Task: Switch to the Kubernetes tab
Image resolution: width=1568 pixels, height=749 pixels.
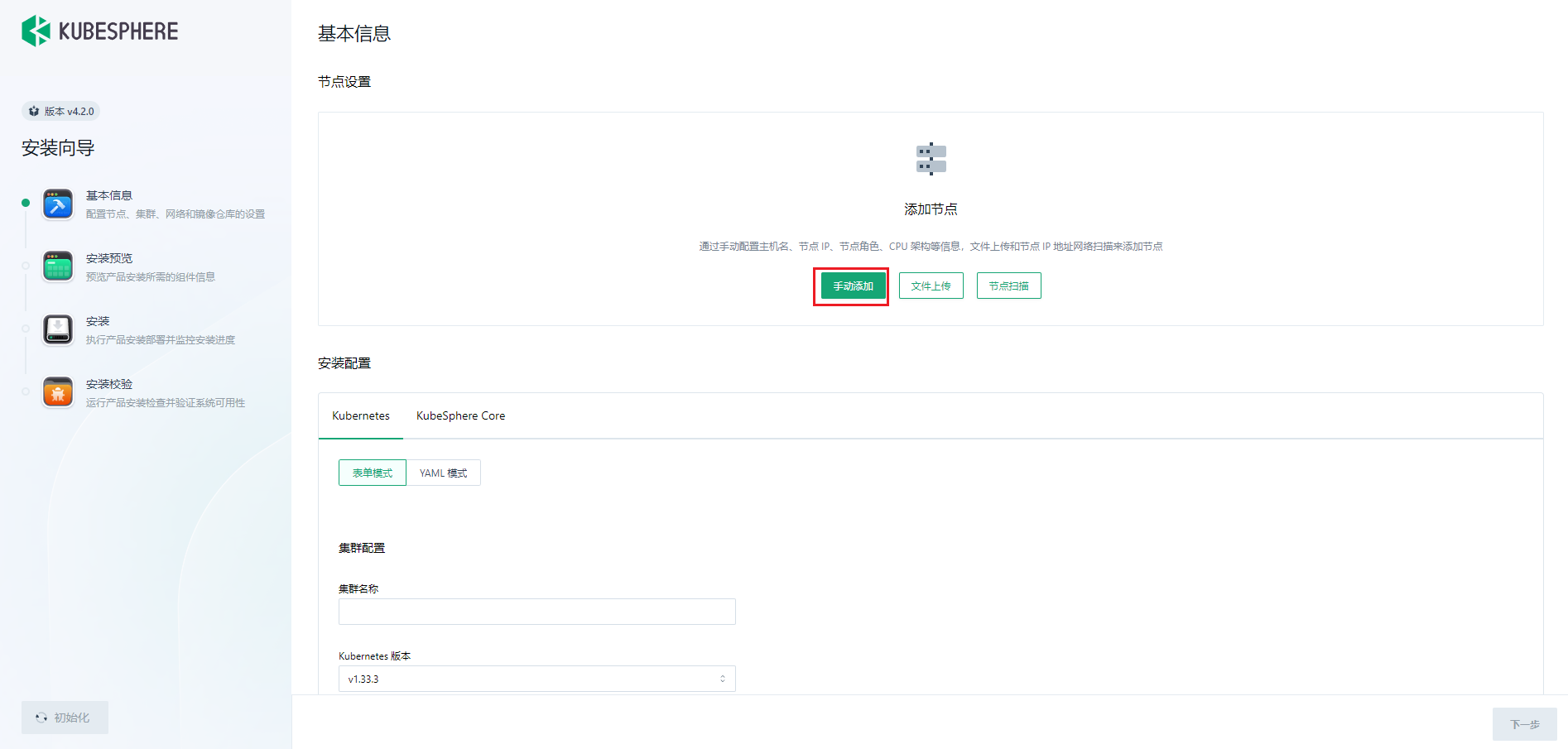Action: pyautogui.click(x=361, y=415)
